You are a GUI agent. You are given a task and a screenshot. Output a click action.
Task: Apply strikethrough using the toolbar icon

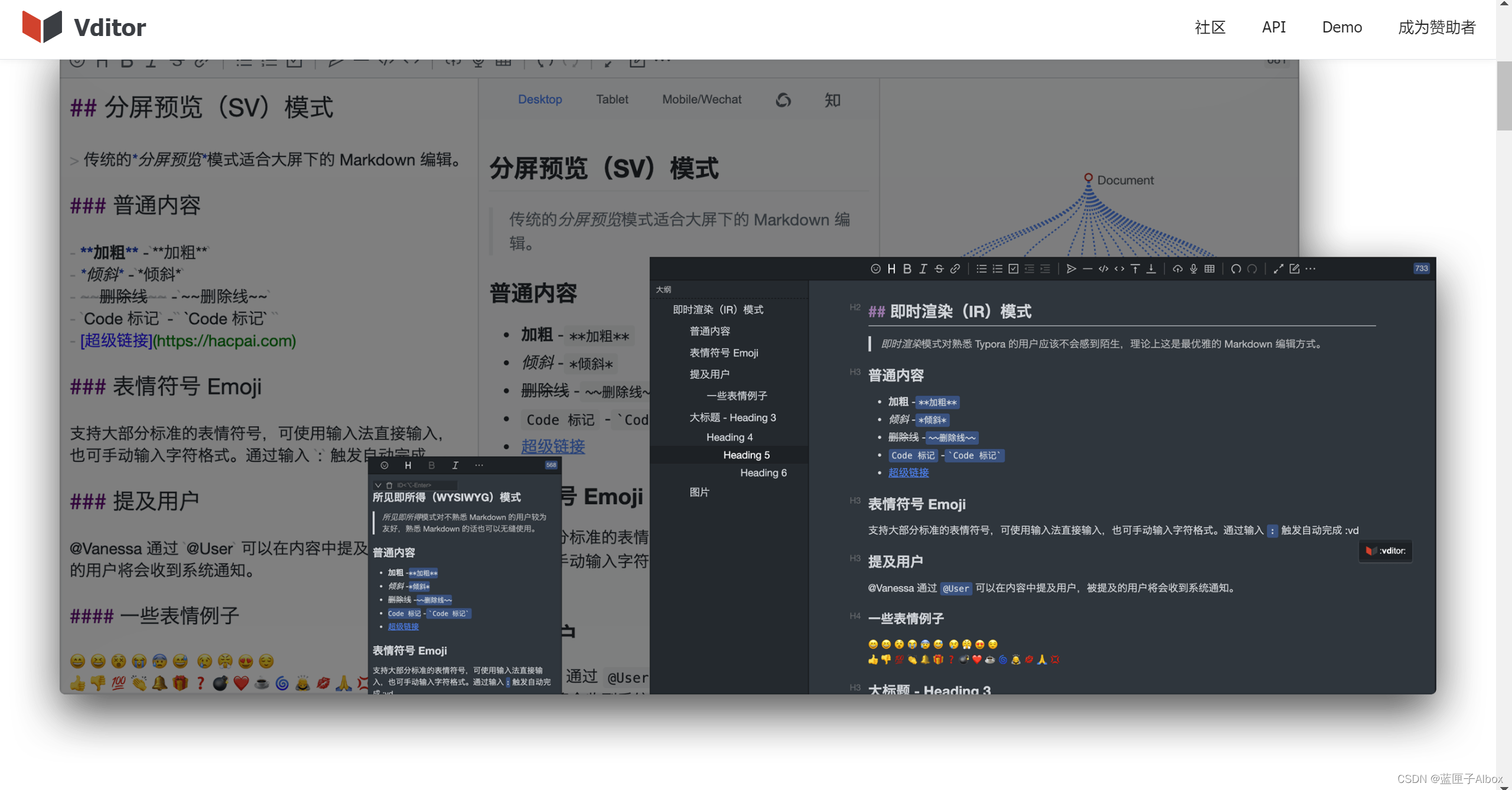click(939, 269)
